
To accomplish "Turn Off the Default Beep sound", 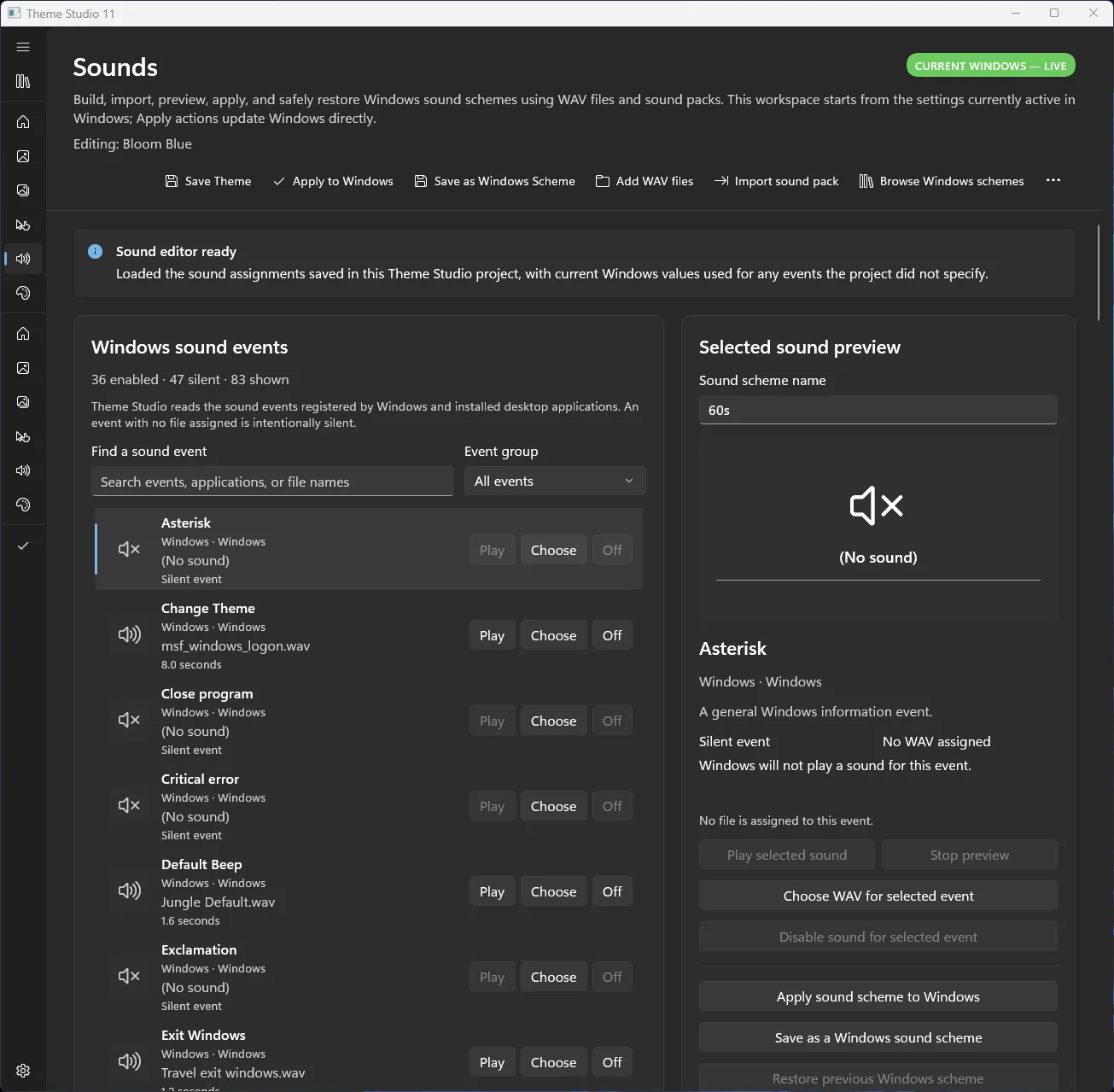I will point(612,891).
